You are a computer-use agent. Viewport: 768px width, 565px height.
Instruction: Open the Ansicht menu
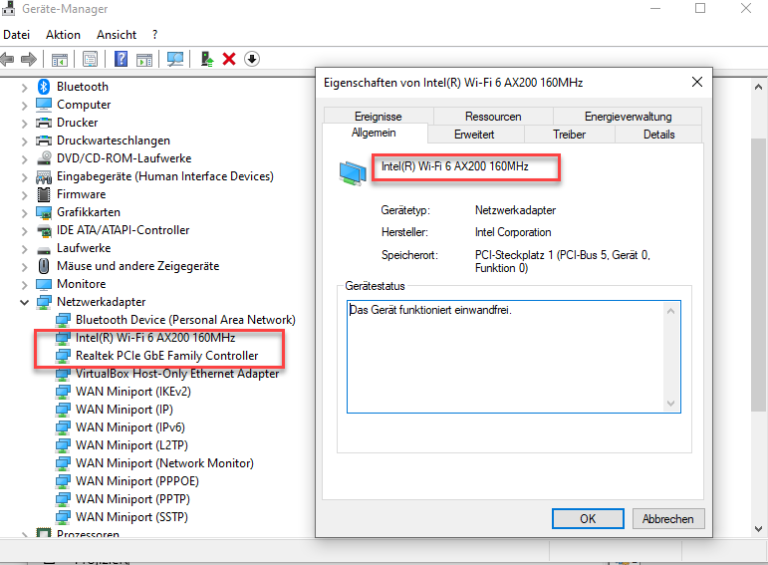[117, 35]
